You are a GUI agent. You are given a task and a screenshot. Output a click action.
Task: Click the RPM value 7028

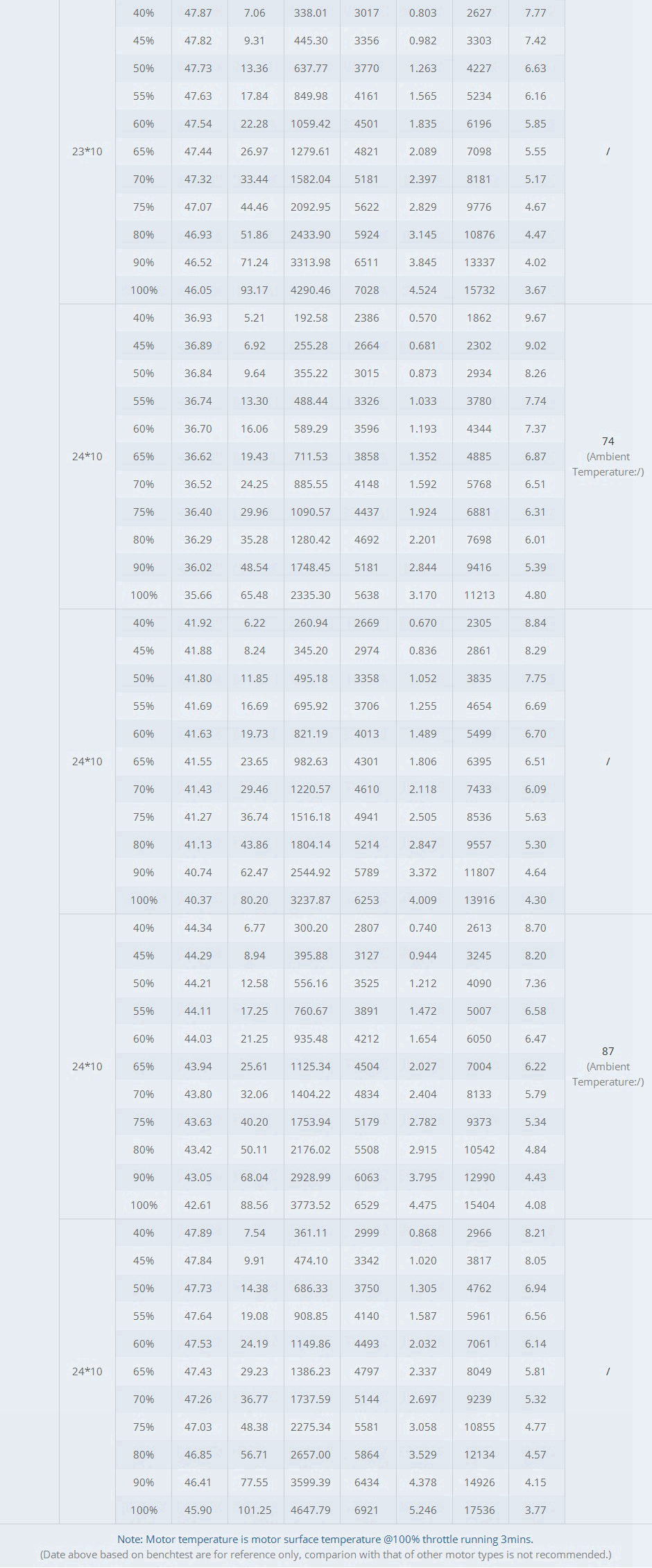[367, 290]
